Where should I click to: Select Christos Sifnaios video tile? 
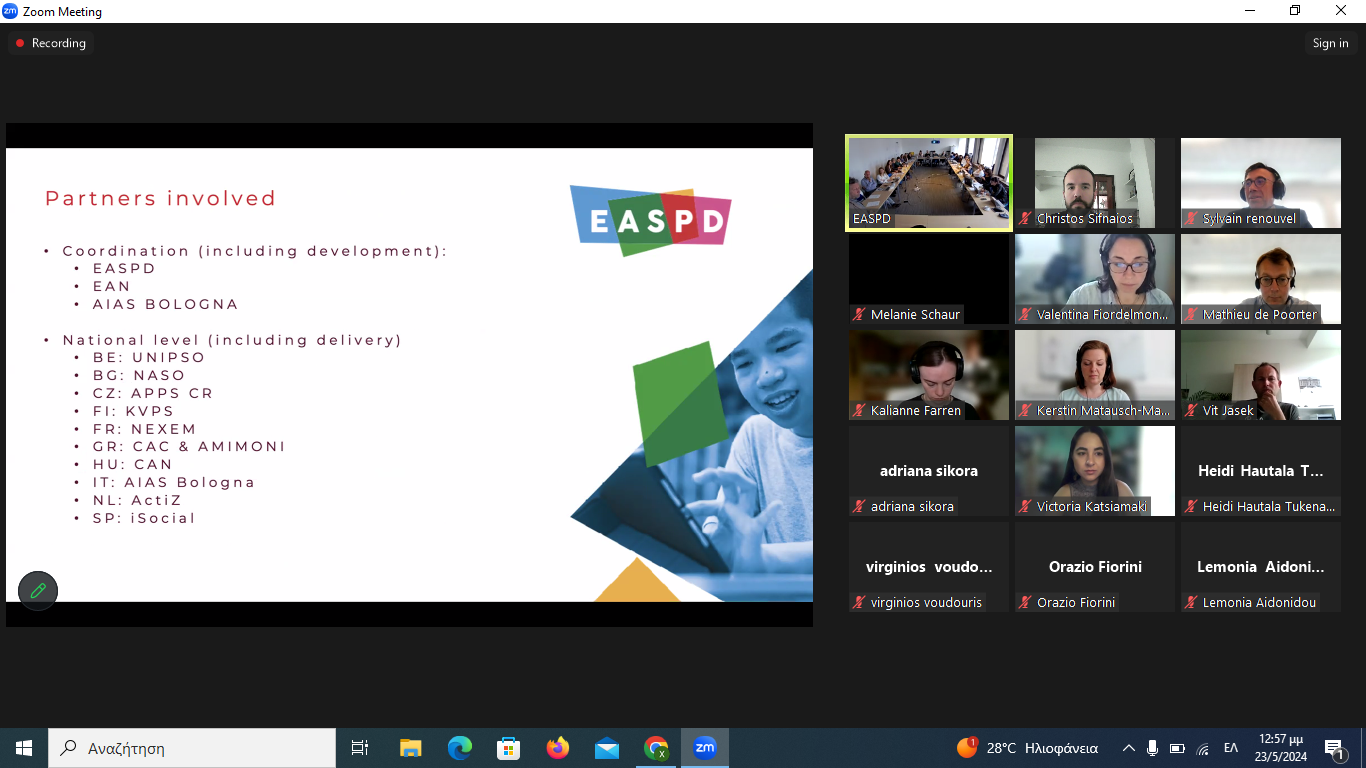tap(1095, 183)
